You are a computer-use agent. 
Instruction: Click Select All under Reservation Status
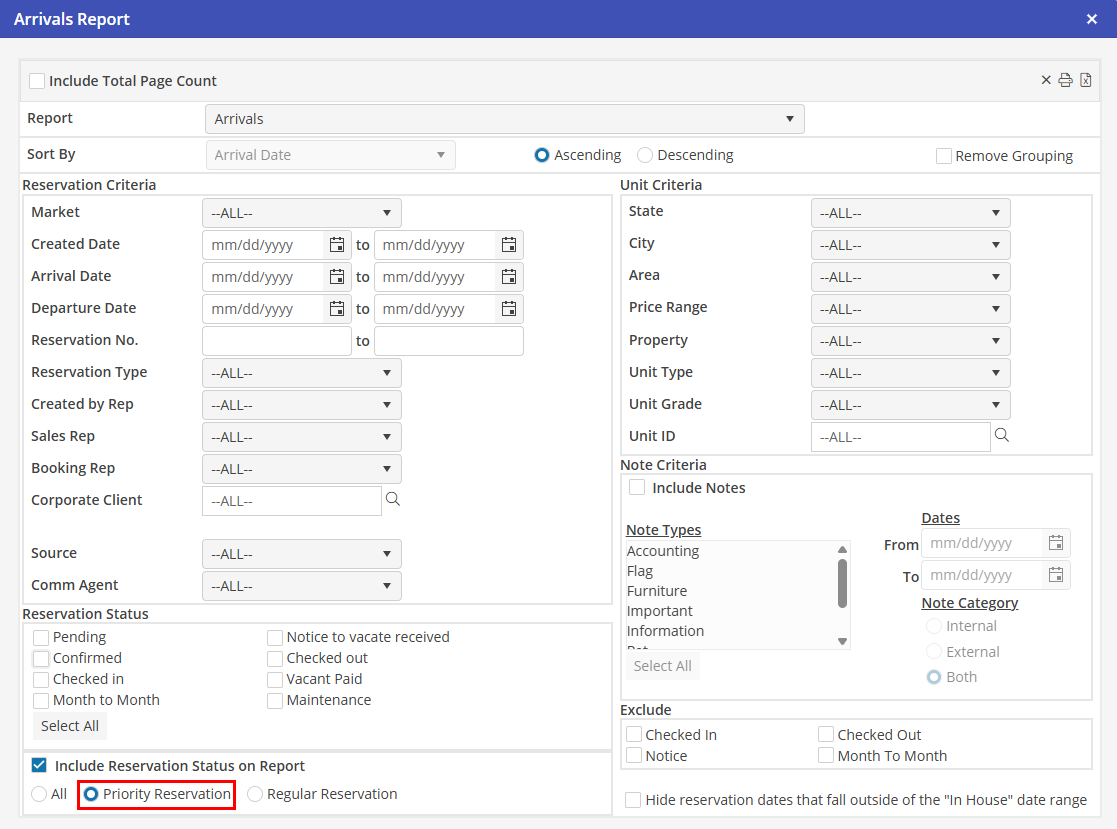(70, 726)
